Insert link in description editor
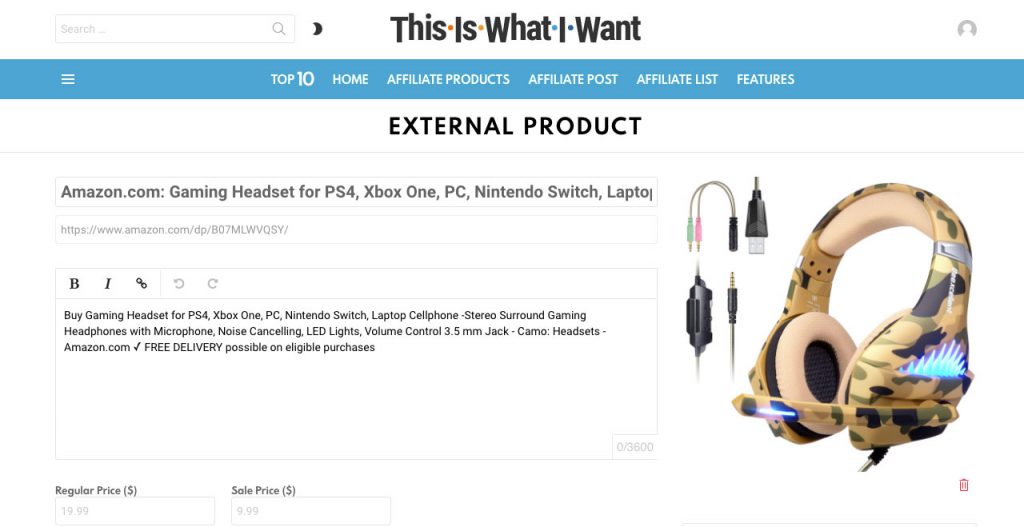The height and width of the screenshot is (527, 1024). (x=141, y=284)
